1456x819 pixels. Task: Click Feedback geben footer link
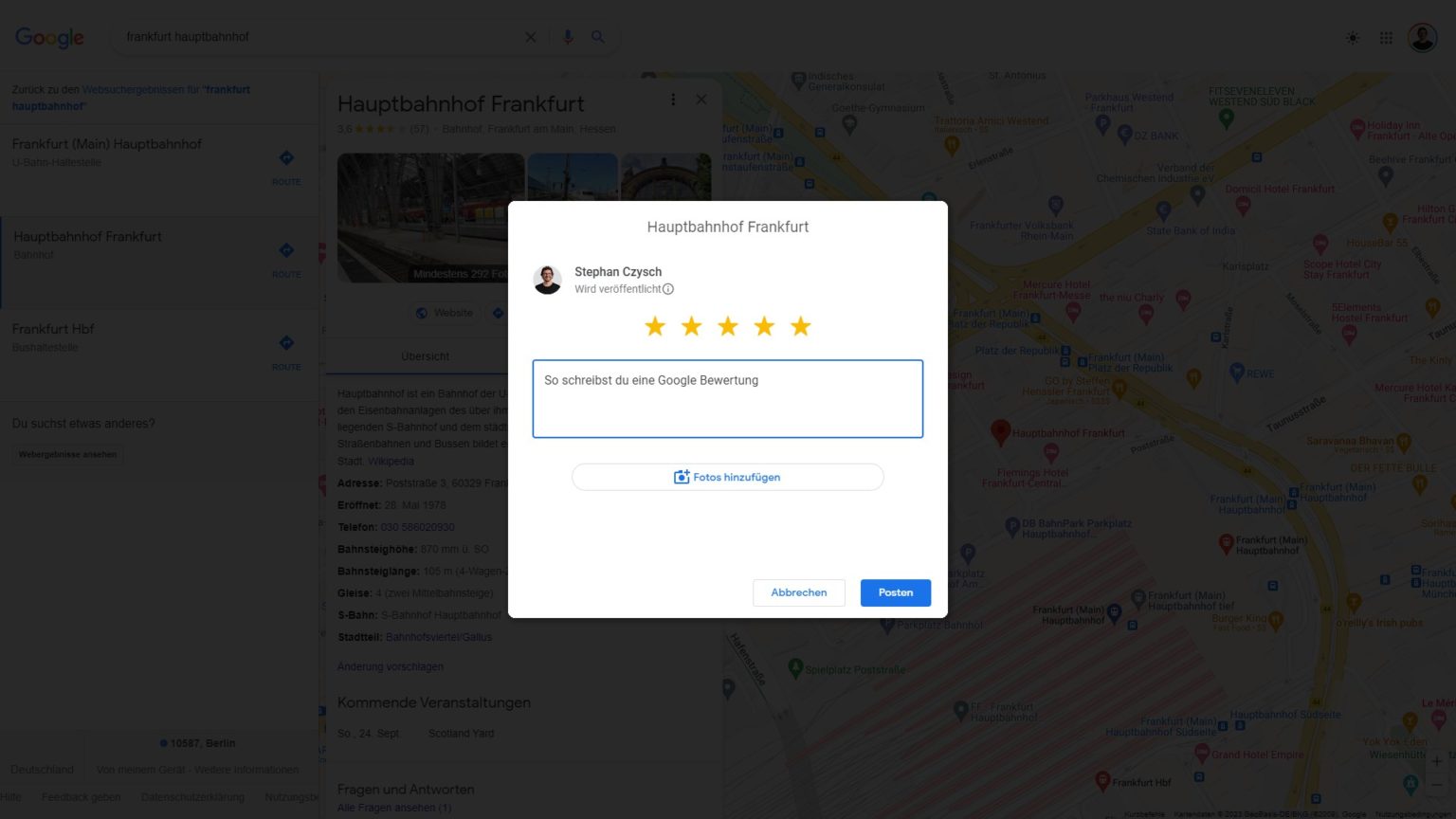(x=81, y=797)
